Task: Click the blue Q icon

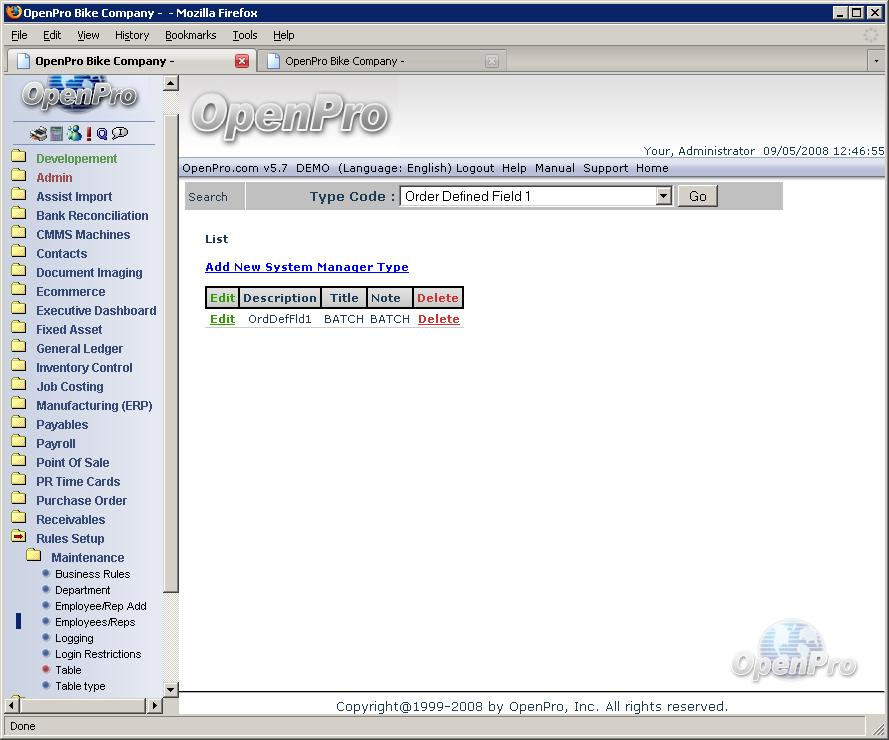Action: point(102,134)
